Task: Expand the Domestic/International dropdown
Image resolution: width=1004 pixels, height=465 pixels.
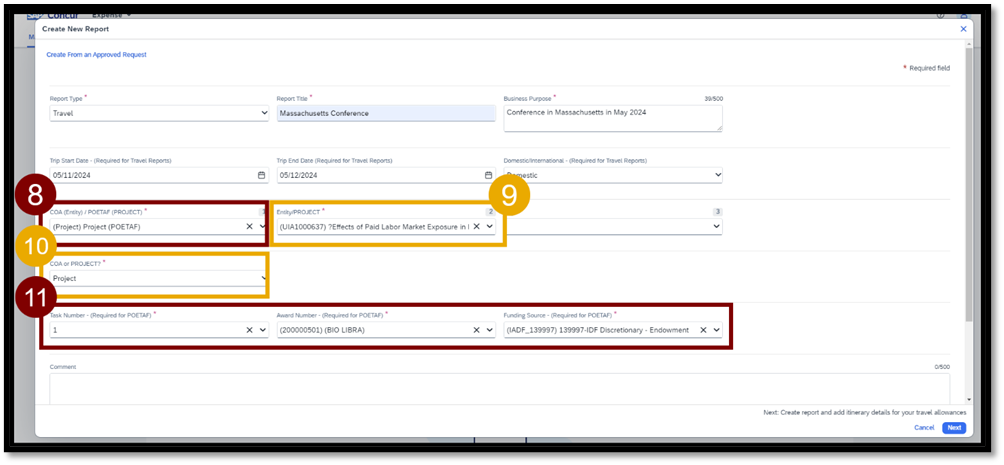Action: click(x=612, y=175)
